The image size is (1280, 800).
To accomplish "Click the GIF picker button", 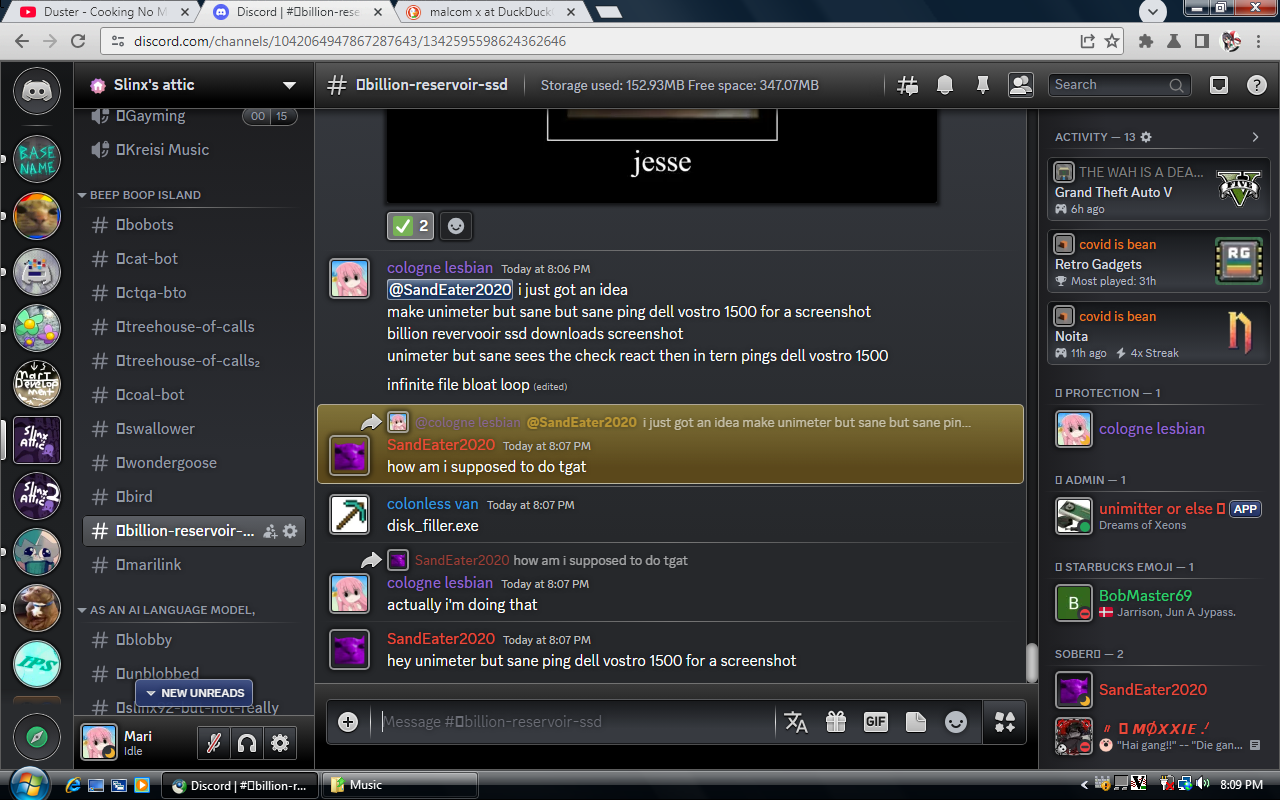I will click(x=875, y=722).
